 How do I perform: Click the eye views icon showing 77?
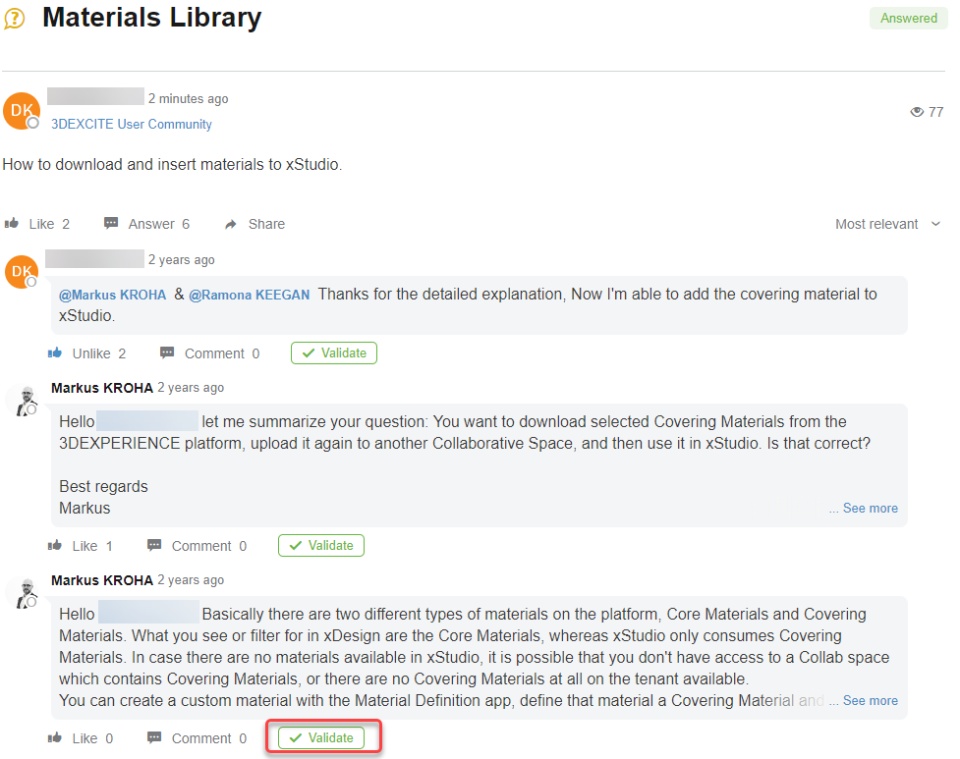click(x=917, y=112)
